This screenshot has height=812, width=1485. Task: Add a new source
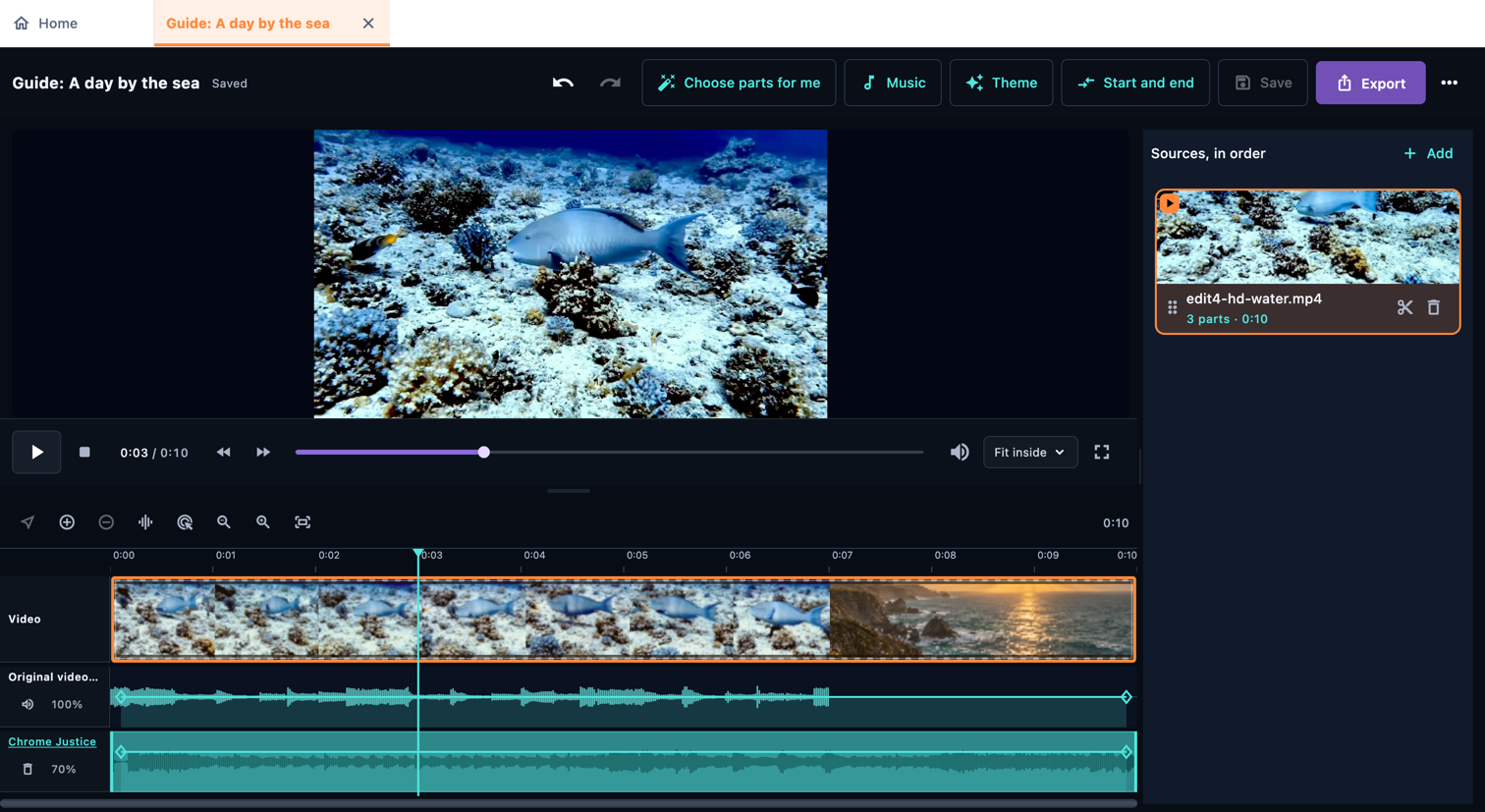1428,153
